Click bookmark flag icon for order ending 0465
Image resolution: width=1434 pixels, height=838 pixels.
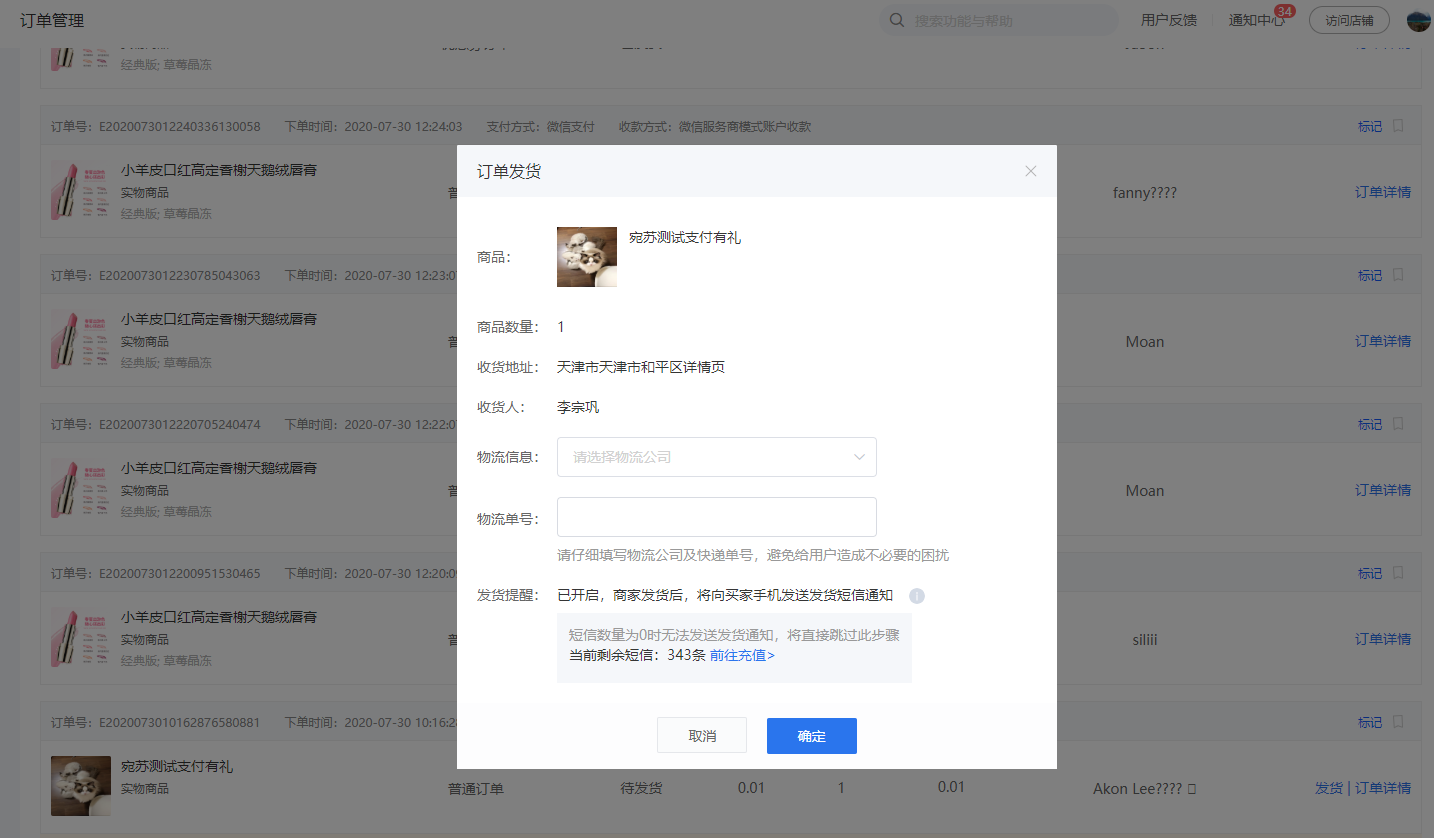point(1398,573)
